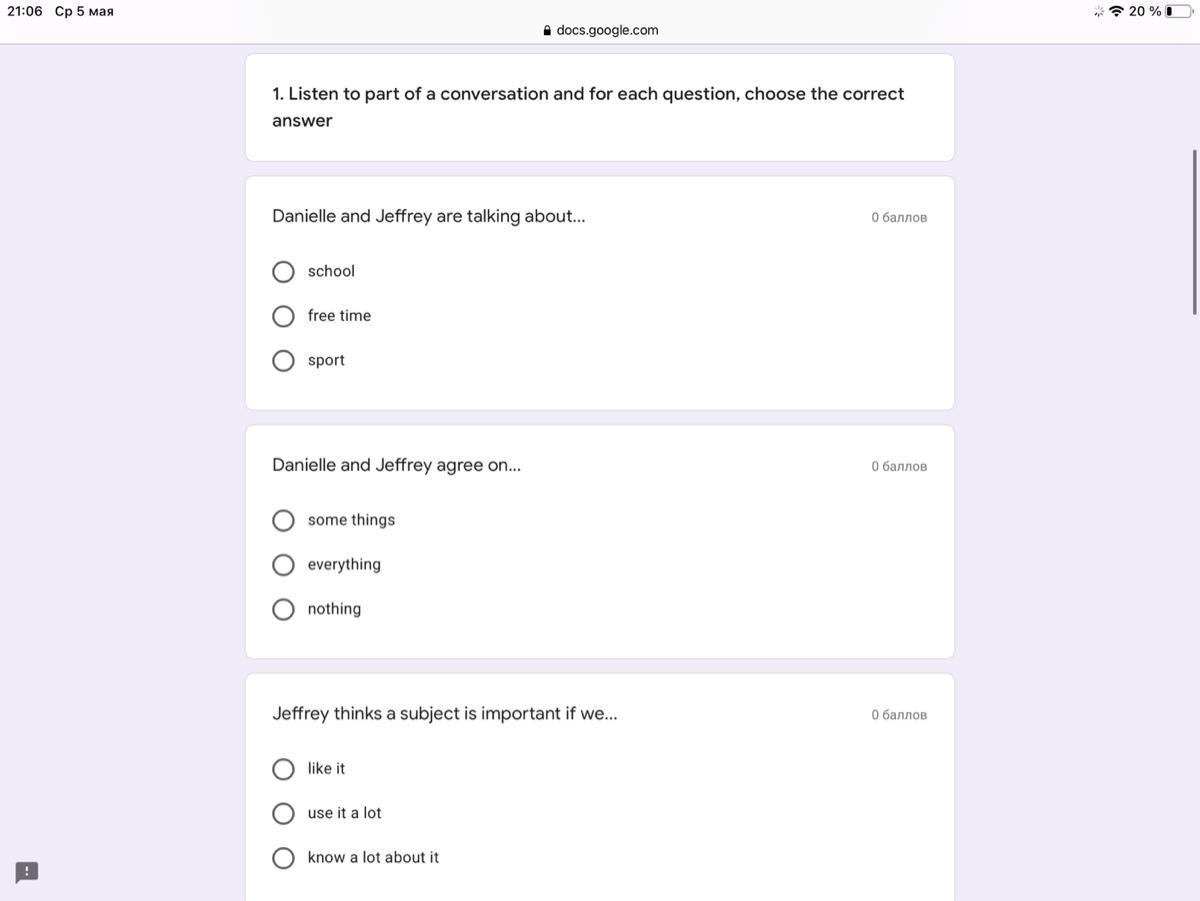Tap the battery indicator icon
The image size is (1200, 901).
coord(1179,11)
